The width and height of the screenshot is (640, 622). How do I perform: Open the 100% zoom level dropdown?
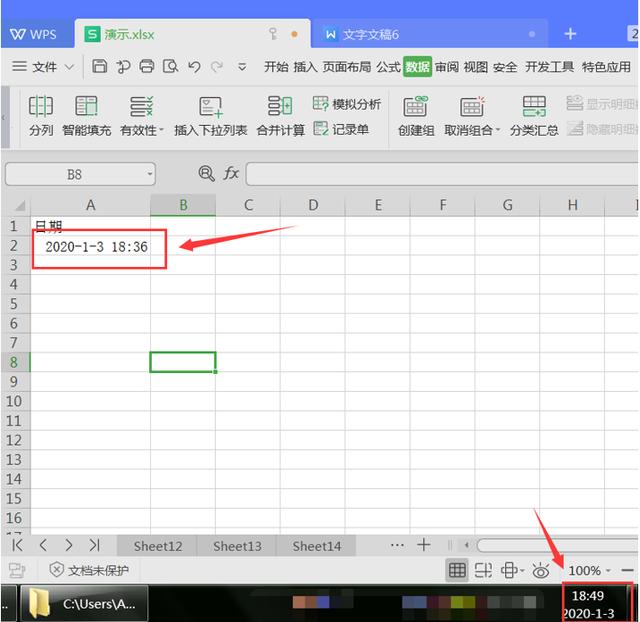click(x=589, y=570)
